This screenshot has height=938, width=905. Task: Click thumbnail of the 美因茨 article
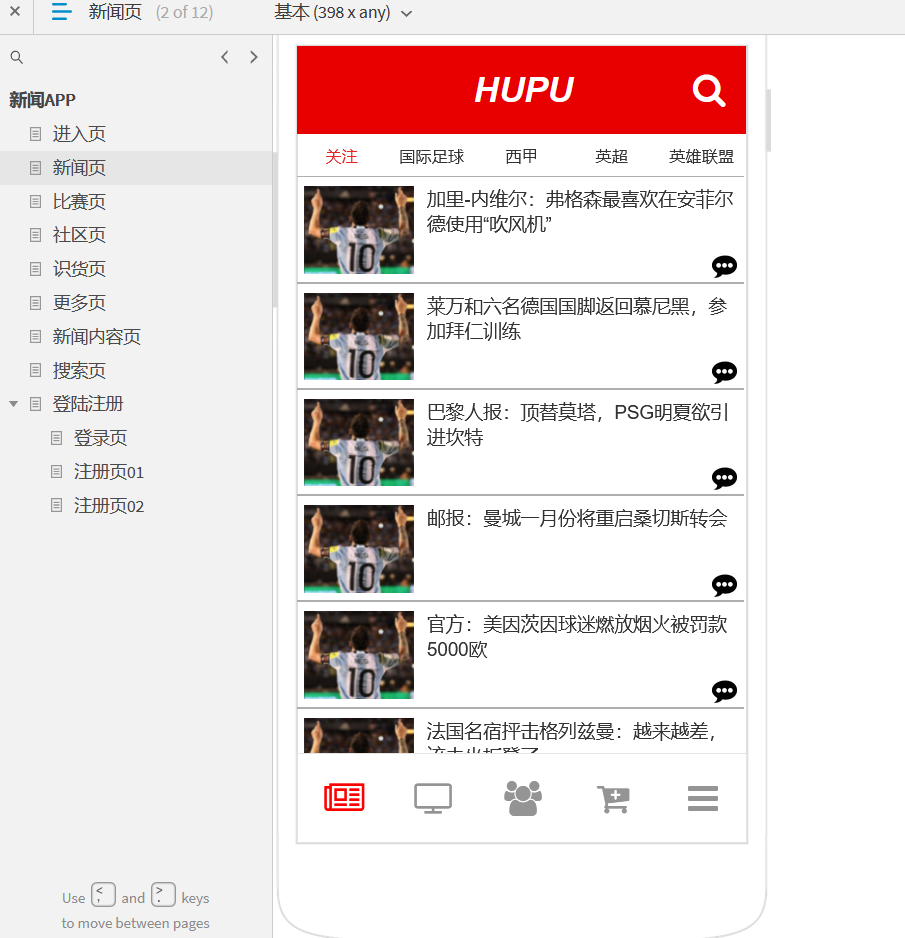pyautogui.click(x=359, y=655)
